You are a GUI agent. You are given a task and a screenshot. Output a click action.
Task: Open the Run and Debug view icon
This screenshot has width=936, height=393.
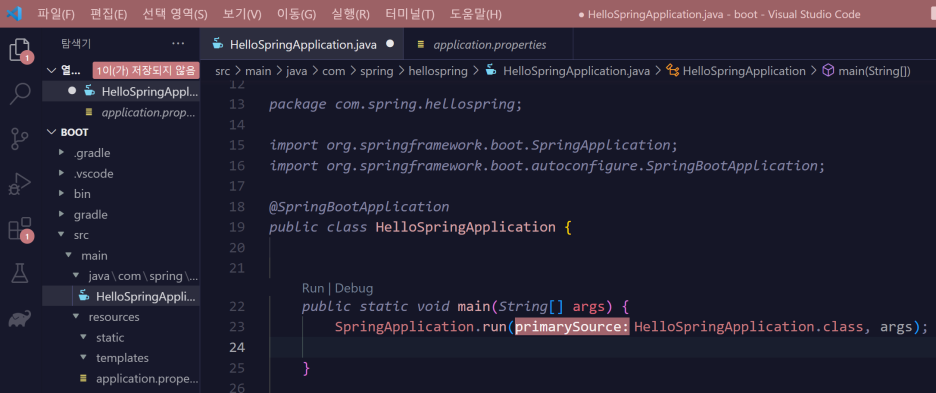(20, 184)
